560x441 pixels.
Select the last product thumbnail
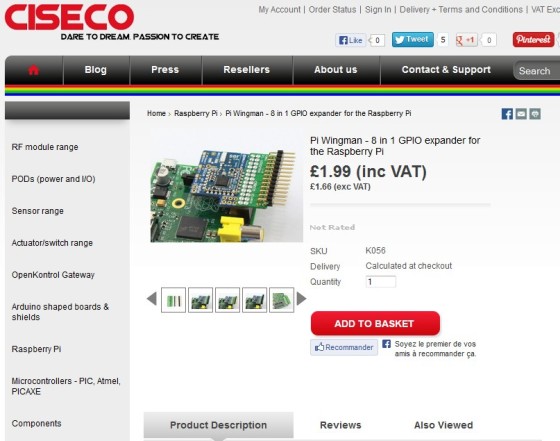pyautogui.click(x=281, y=300)
